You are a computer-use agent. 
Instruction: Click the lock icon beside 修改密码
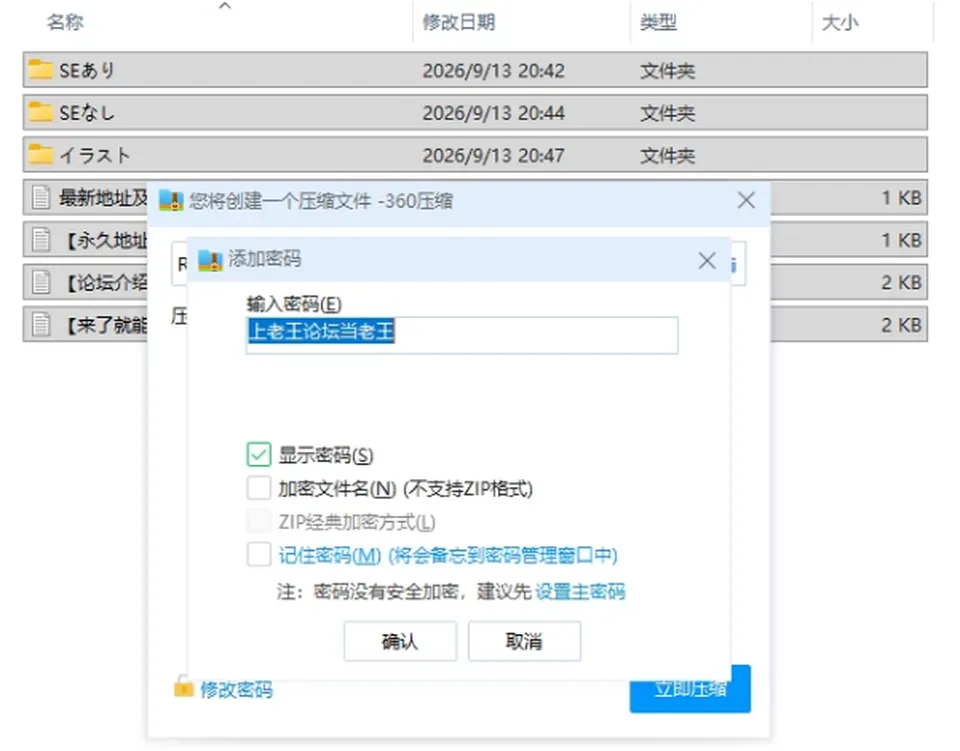pos(183,687)
